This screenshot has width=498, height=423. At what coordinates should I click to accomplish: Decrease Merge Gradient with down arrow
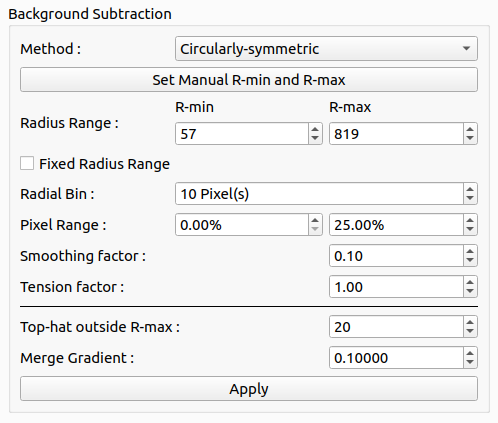[x=470, y=362]
